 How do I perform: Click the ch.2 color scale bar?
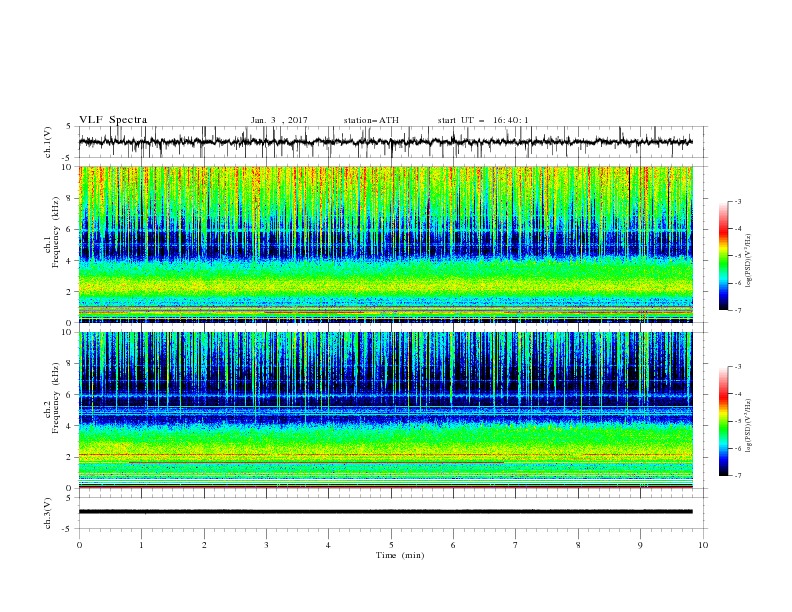[x=724, y=421]
